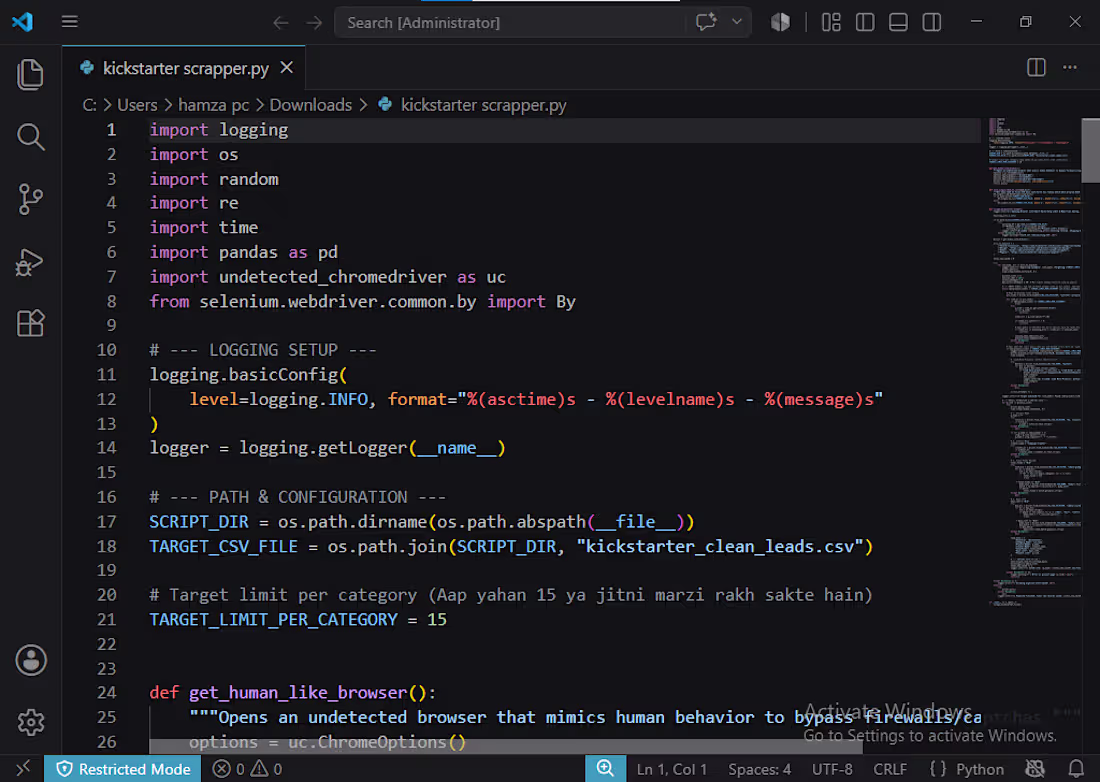Image resolution: width=1100 pixels, height=782 pixels.
Task: Open the Search view in activity bar
Action: tap(30, 137)
